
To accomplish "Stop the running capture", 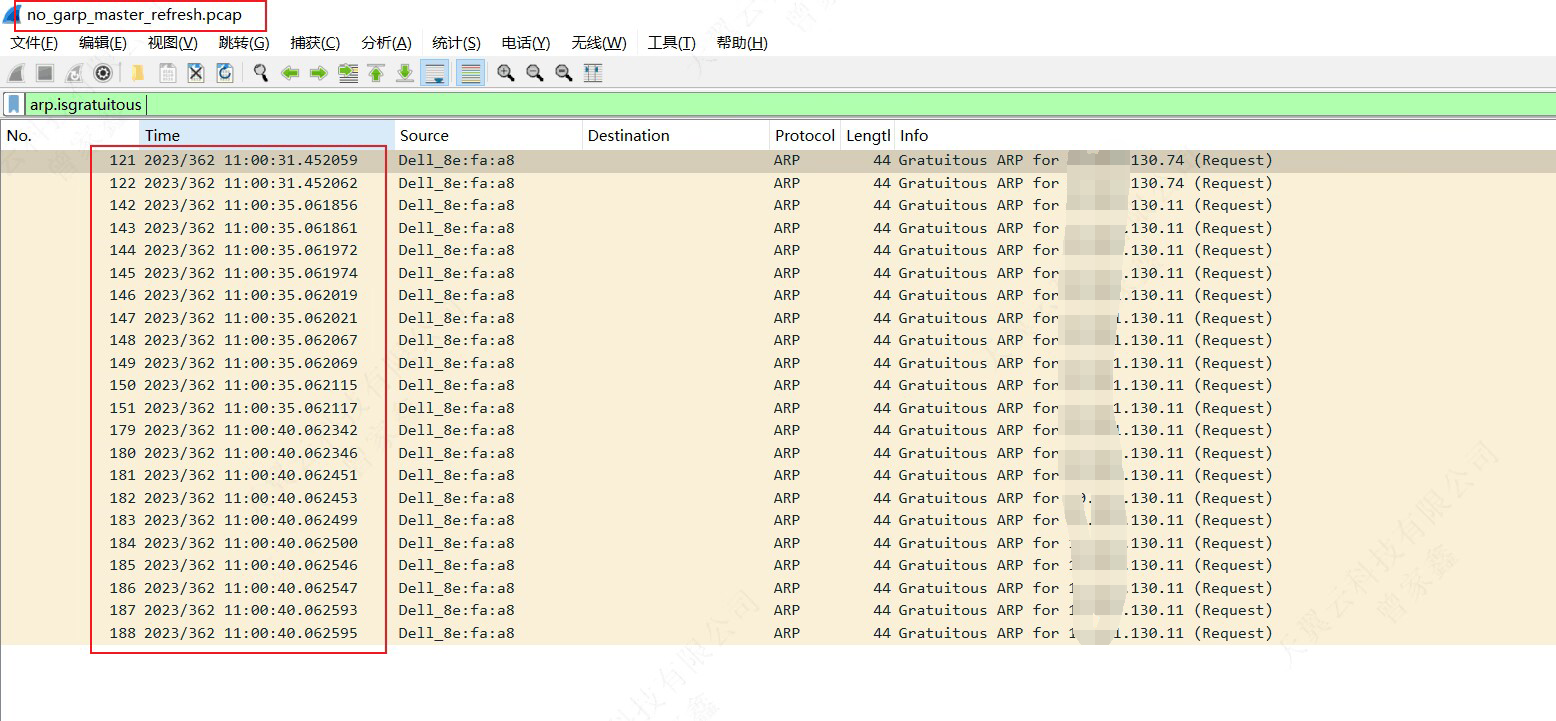I will [45, 73].
